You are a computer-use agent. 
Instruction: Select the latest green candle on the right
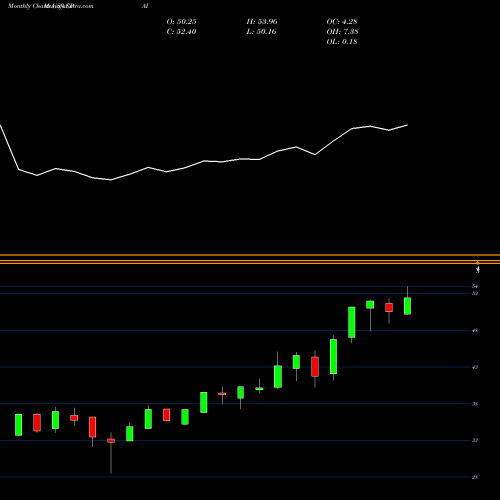point(407,306)
